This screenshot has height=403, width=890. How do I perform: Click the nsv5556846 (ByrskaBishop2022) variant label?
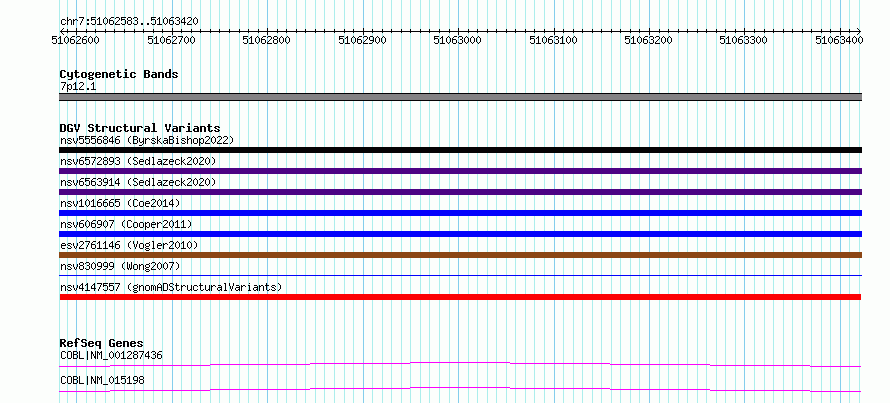pyautogui.click(x=147, y=140)
